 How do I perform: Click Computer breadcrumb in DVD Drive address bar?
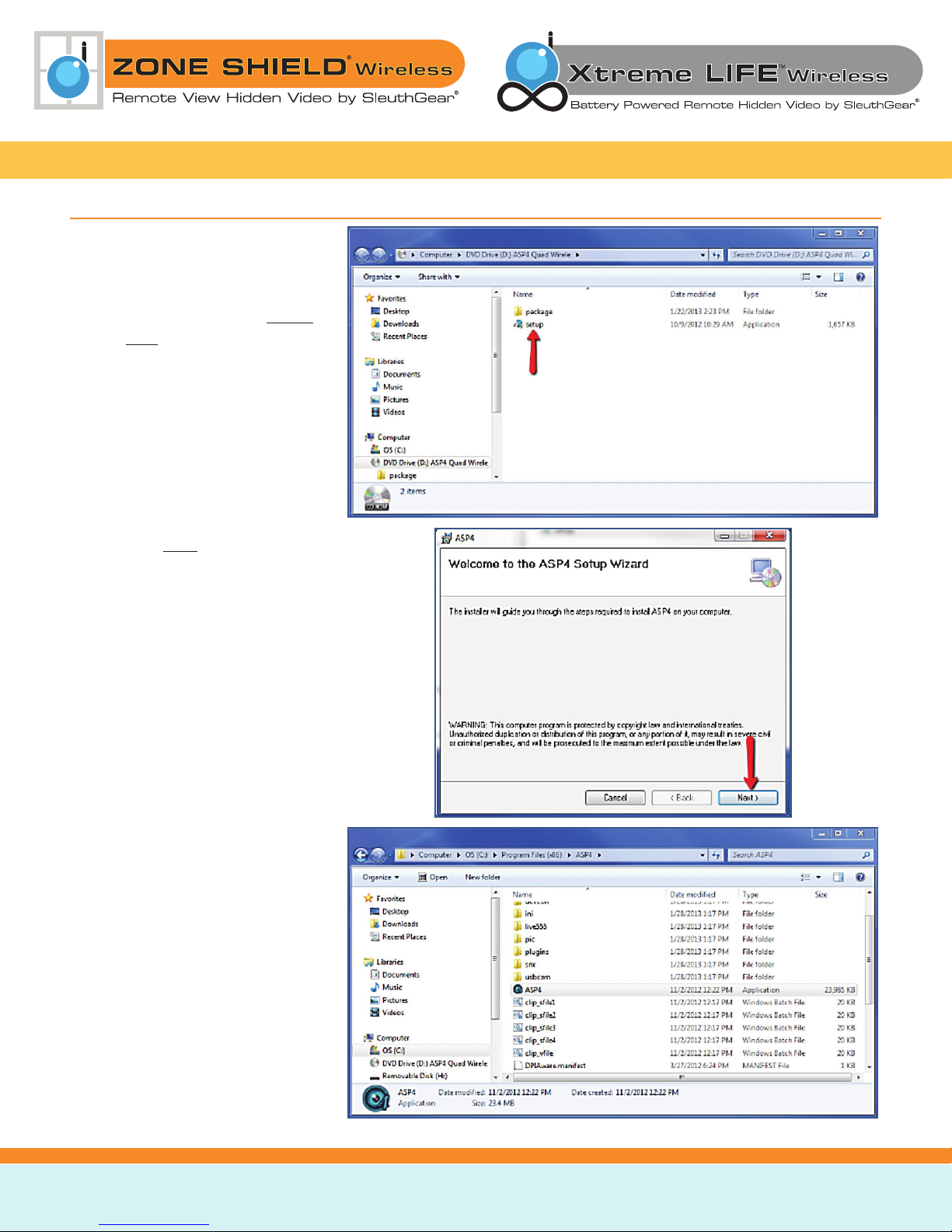436,255
